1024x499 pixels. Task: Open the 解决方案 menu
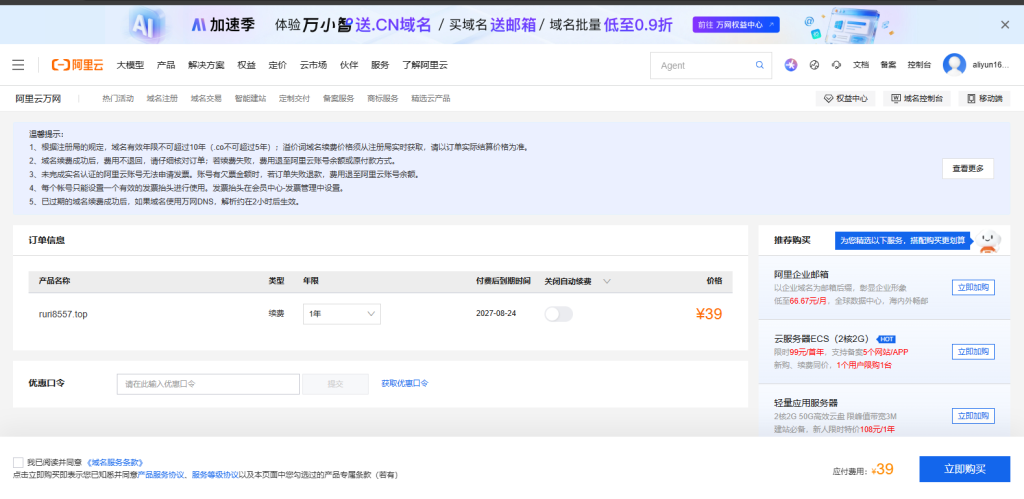click(x=206, y=65)
